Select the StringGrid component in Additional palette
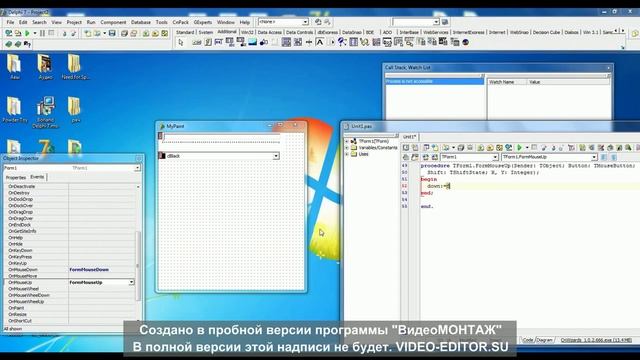Screen dimensions: 640x360 tap(230, 42)
